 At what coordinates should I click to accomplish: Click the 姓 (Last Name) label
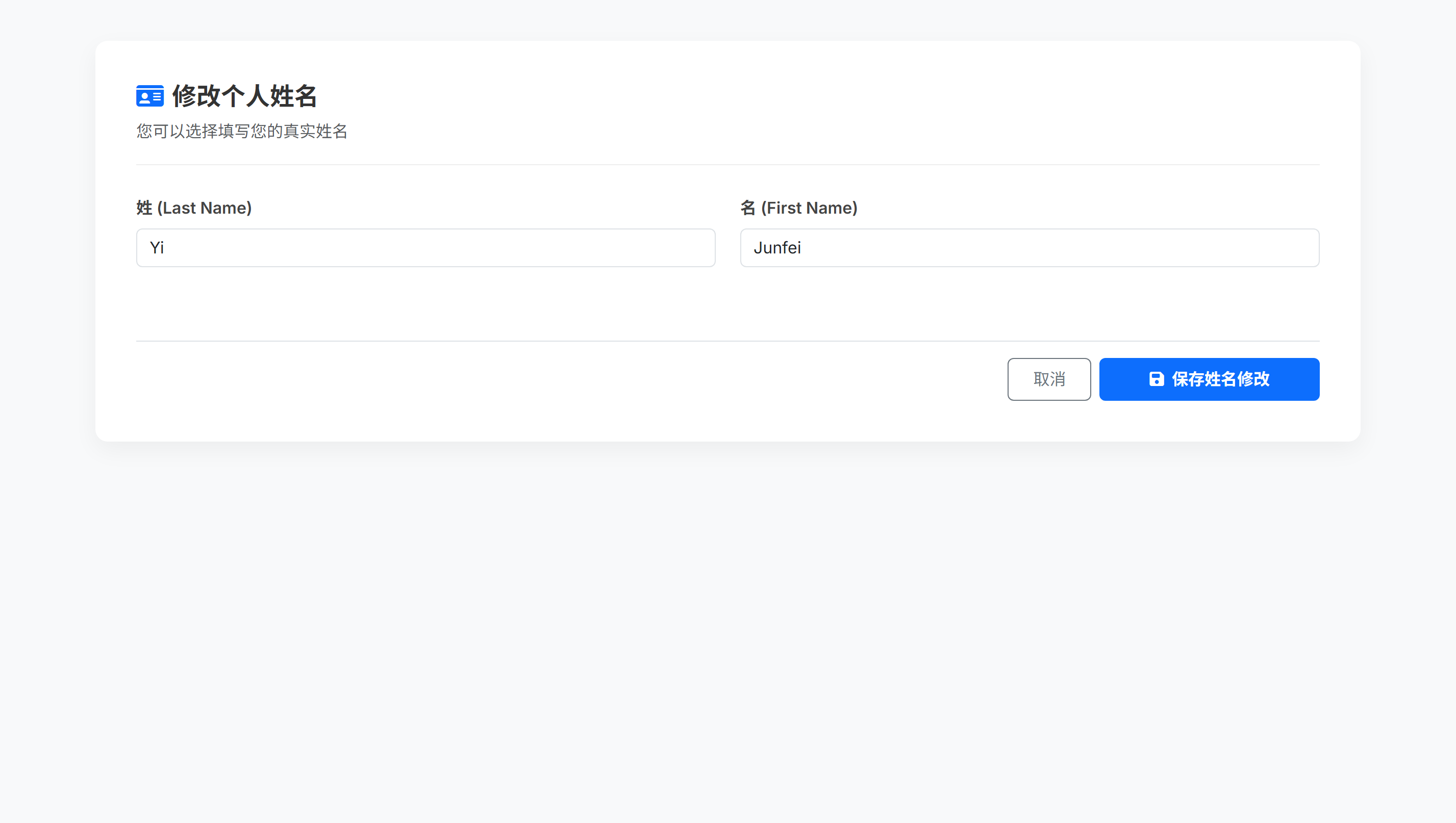[194, 208]
